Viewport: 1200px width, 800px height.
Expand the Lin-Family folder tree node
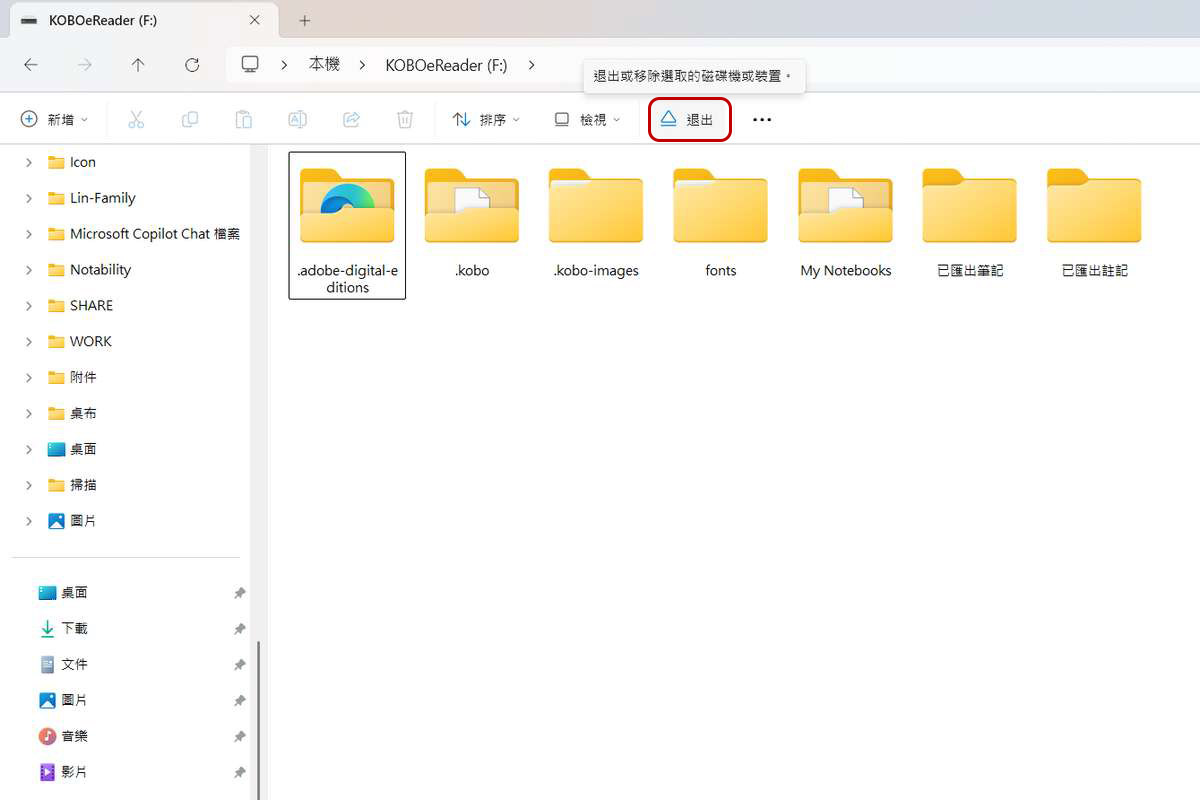click(29, 198)
